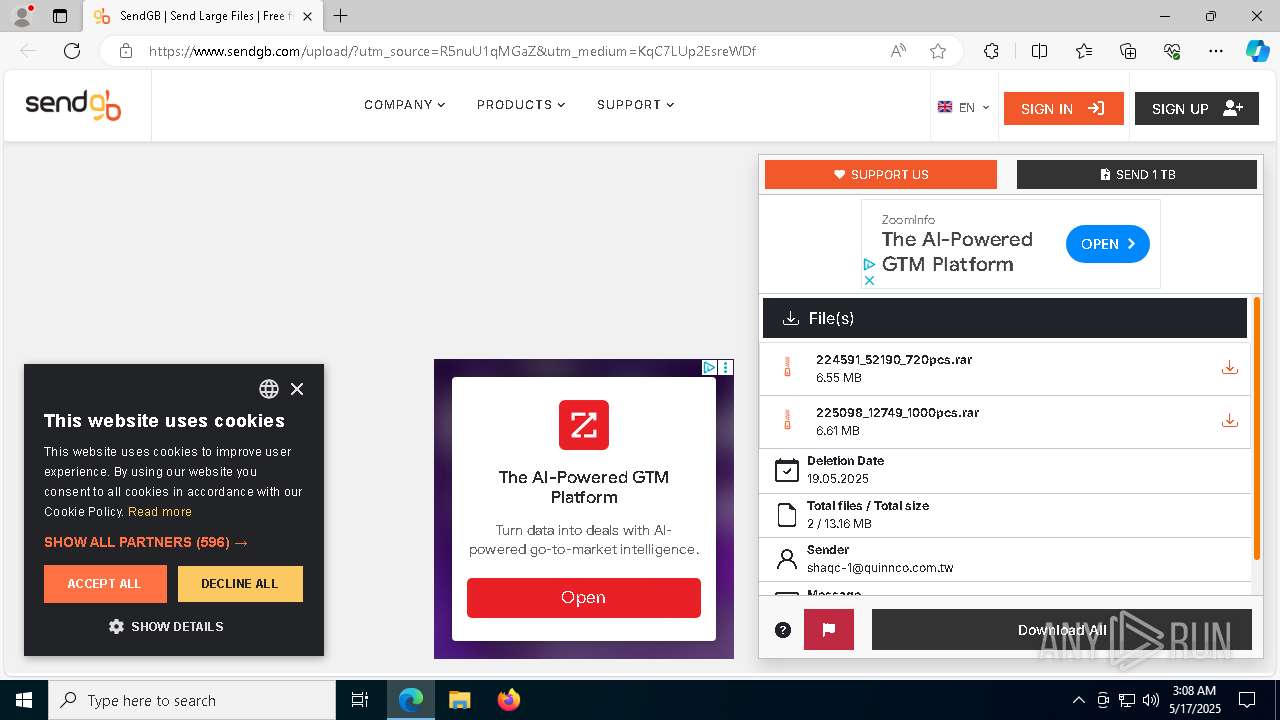Select file name 225098_12749_1000pcs.rar
Screen dimensions: 1280x720
(x=897, y=413)
